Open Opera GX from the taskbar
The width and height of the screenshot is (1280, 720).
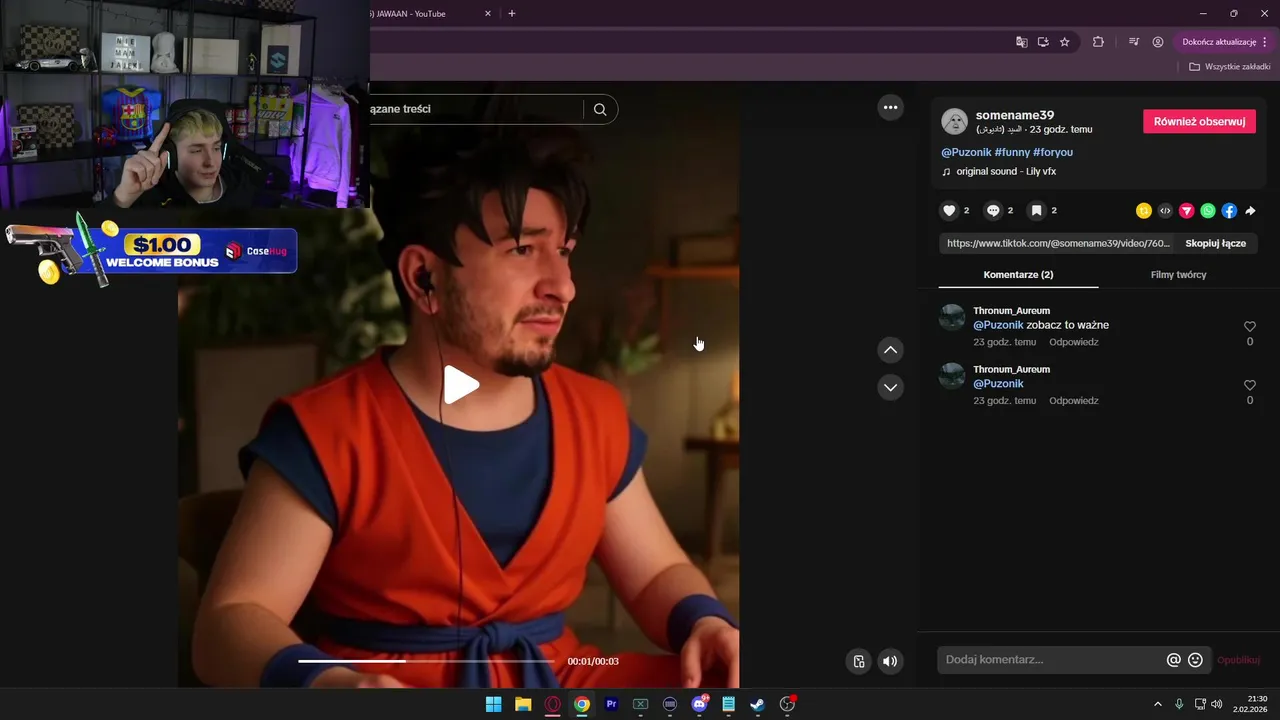pos(552,704)
